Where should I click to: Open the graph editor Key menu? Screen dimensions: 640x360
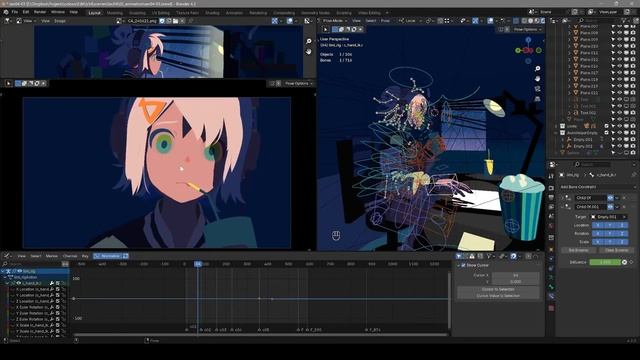(85, 256)
